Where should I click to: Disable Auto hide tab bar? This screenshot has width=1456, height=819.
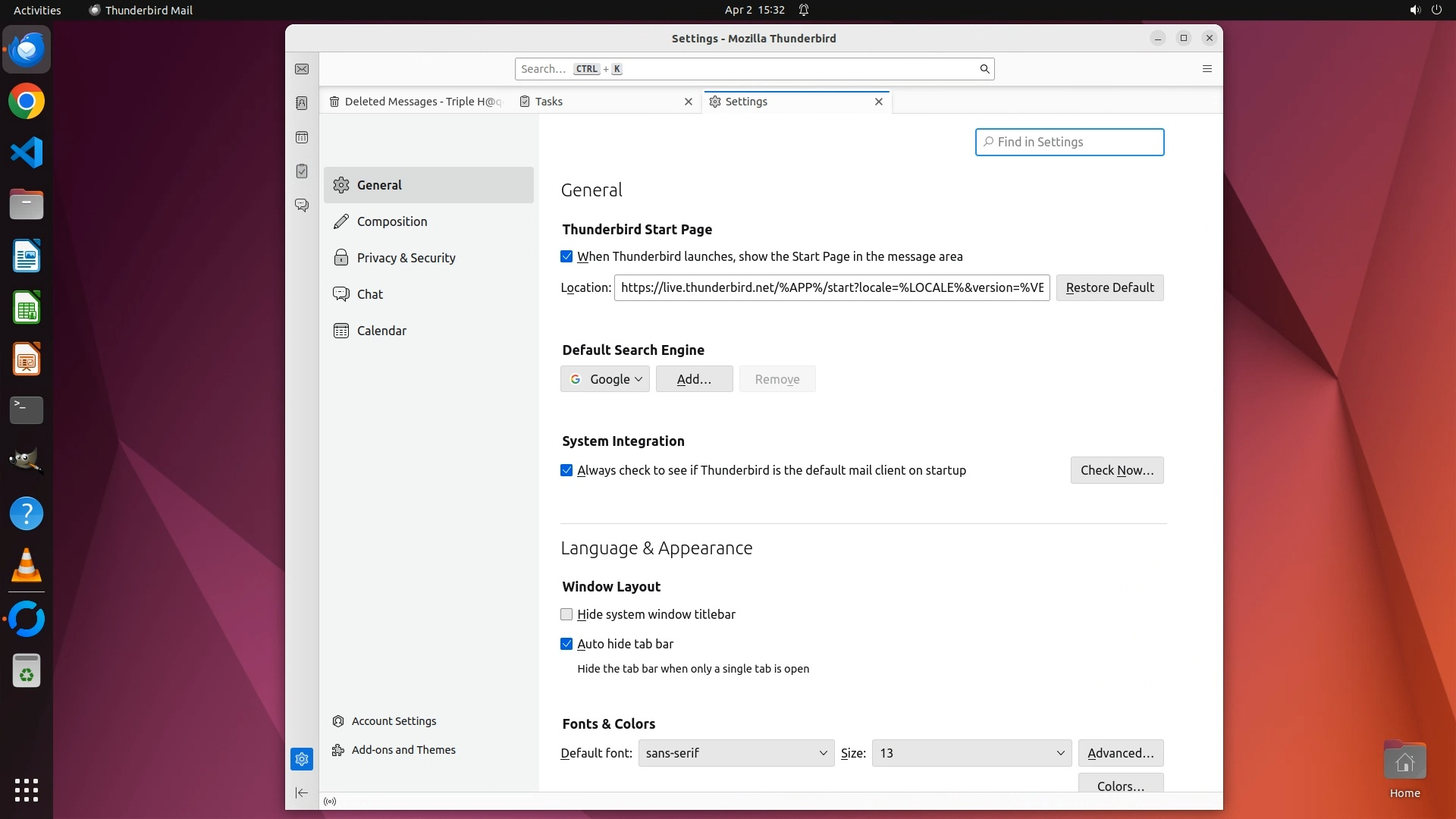tap(566, 644)
